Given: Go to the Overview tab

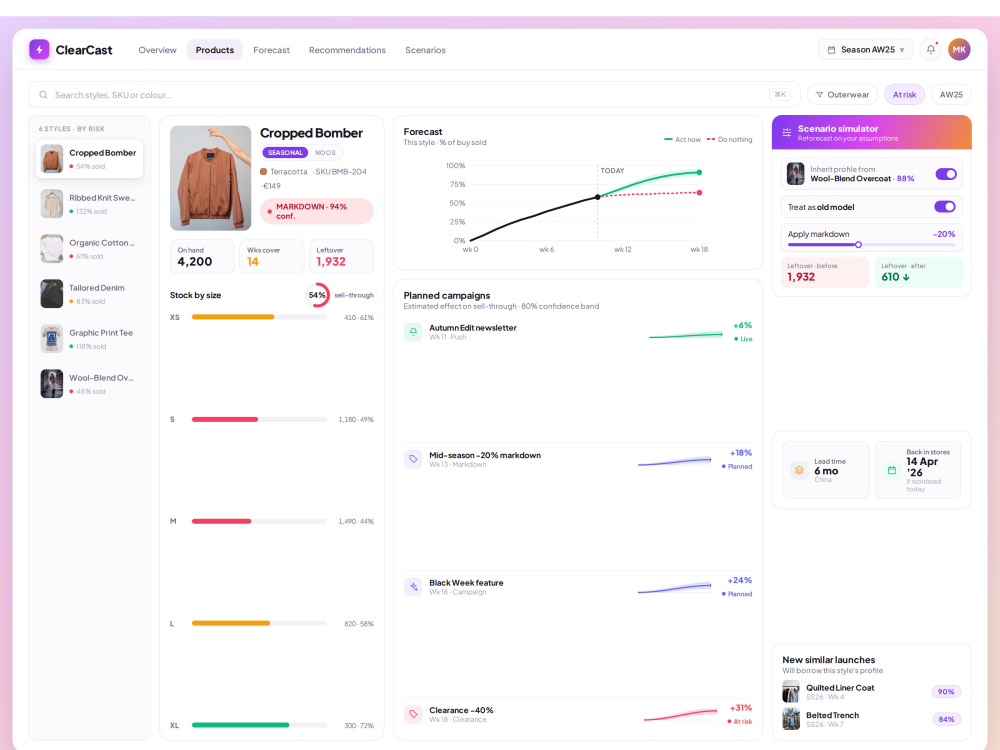Looking at the screenshot, I should pos(157,50).
